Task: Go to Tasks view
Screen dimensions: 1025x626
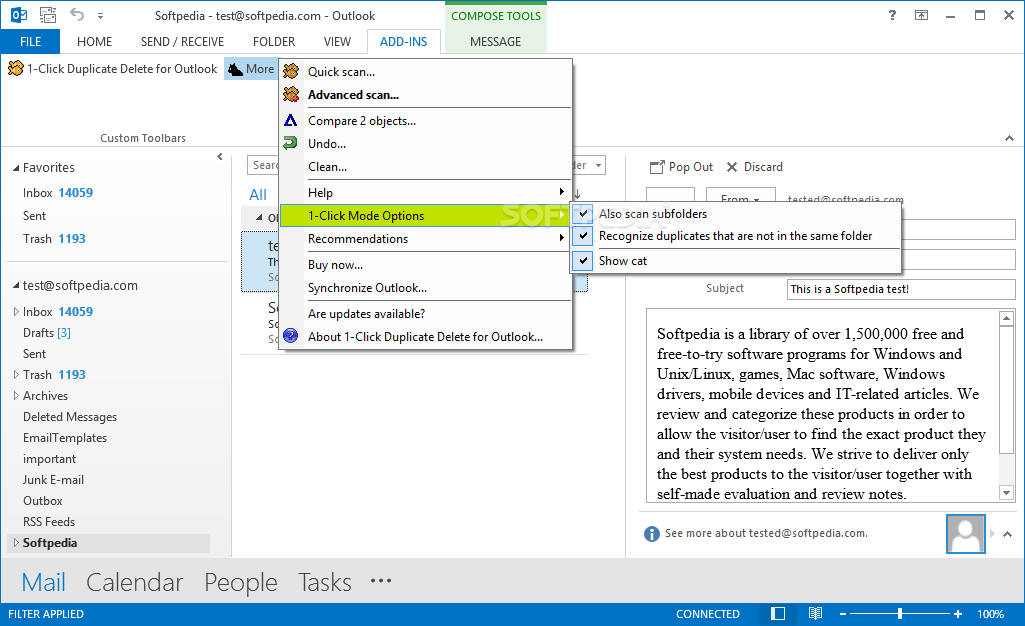Action: (325, 582)
